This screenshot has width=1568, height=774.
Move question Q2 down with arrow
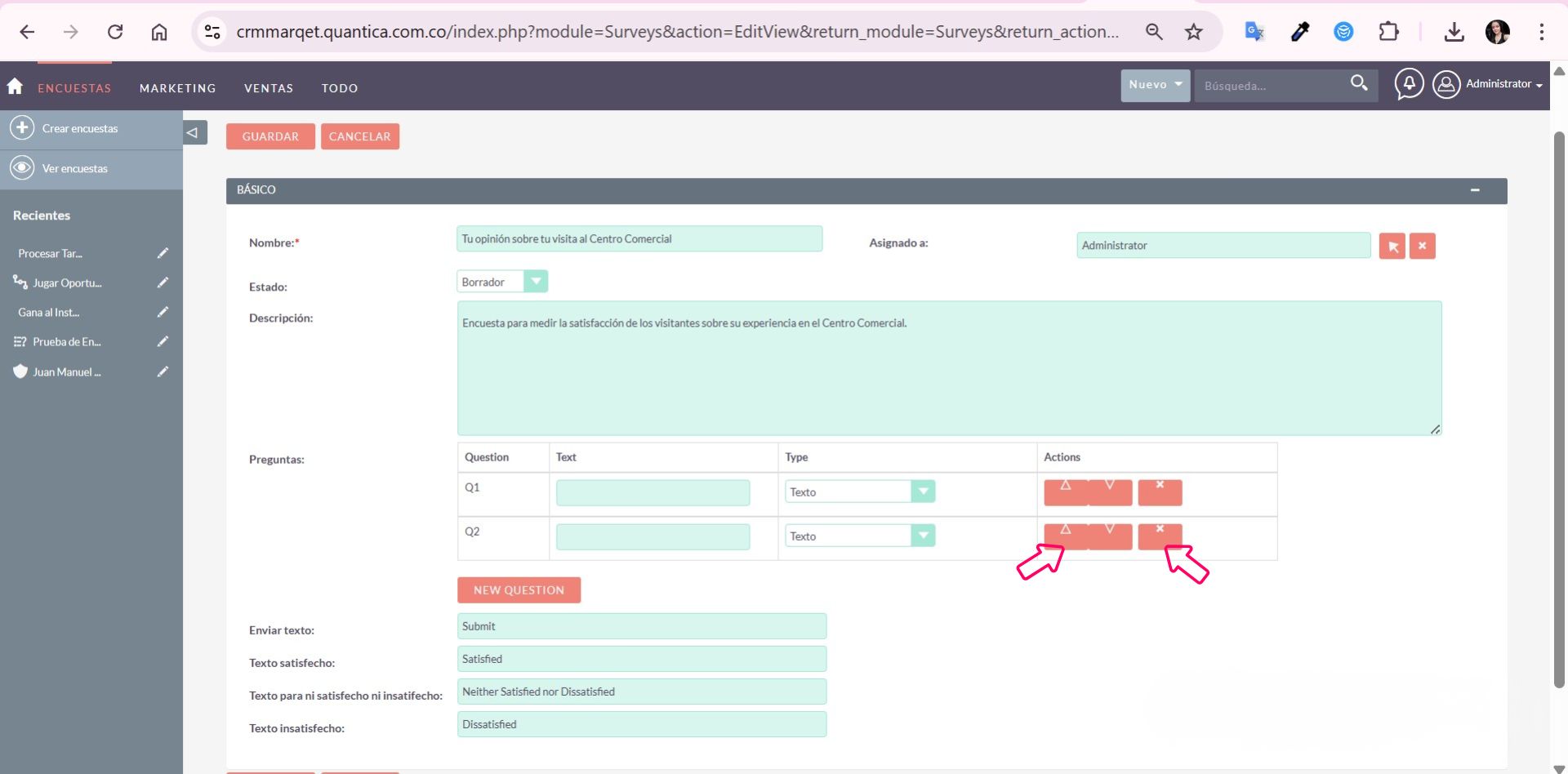(1110, 536)
